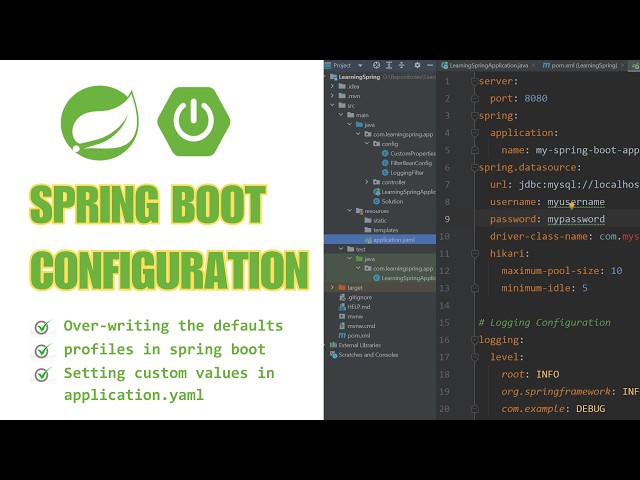Click the Spring Boot power logo

pyautogui.click(x=194, y=121)
